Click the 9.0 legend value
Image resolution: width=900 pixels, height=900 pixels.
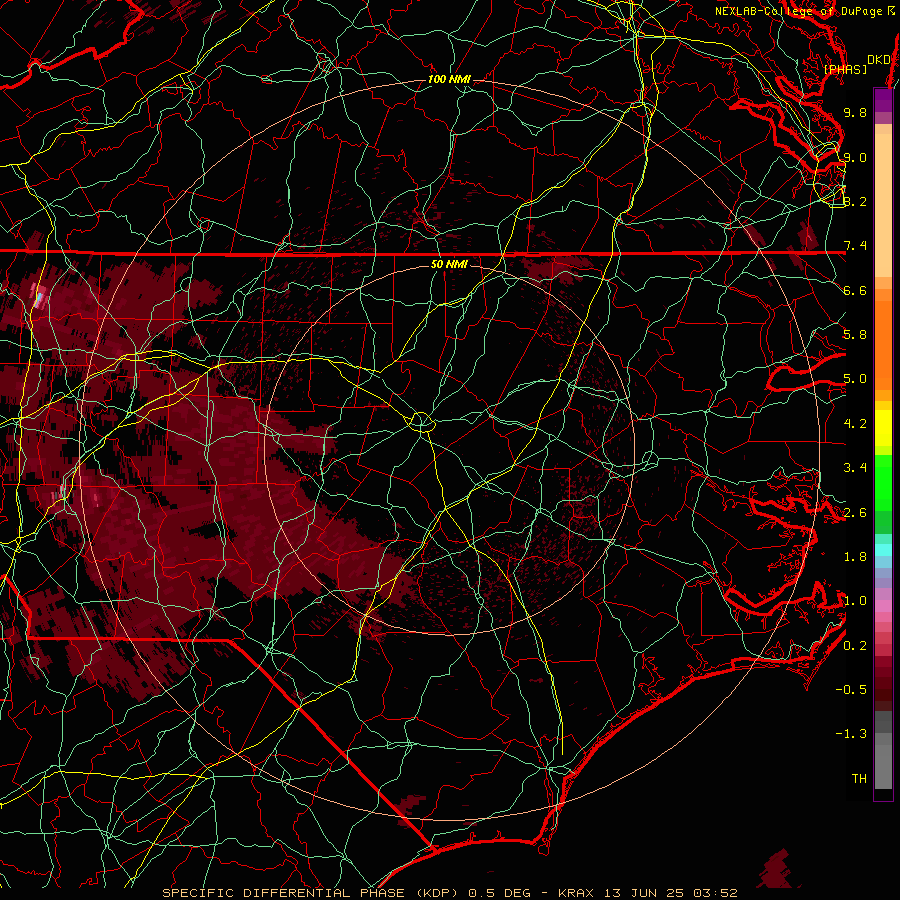855,157
